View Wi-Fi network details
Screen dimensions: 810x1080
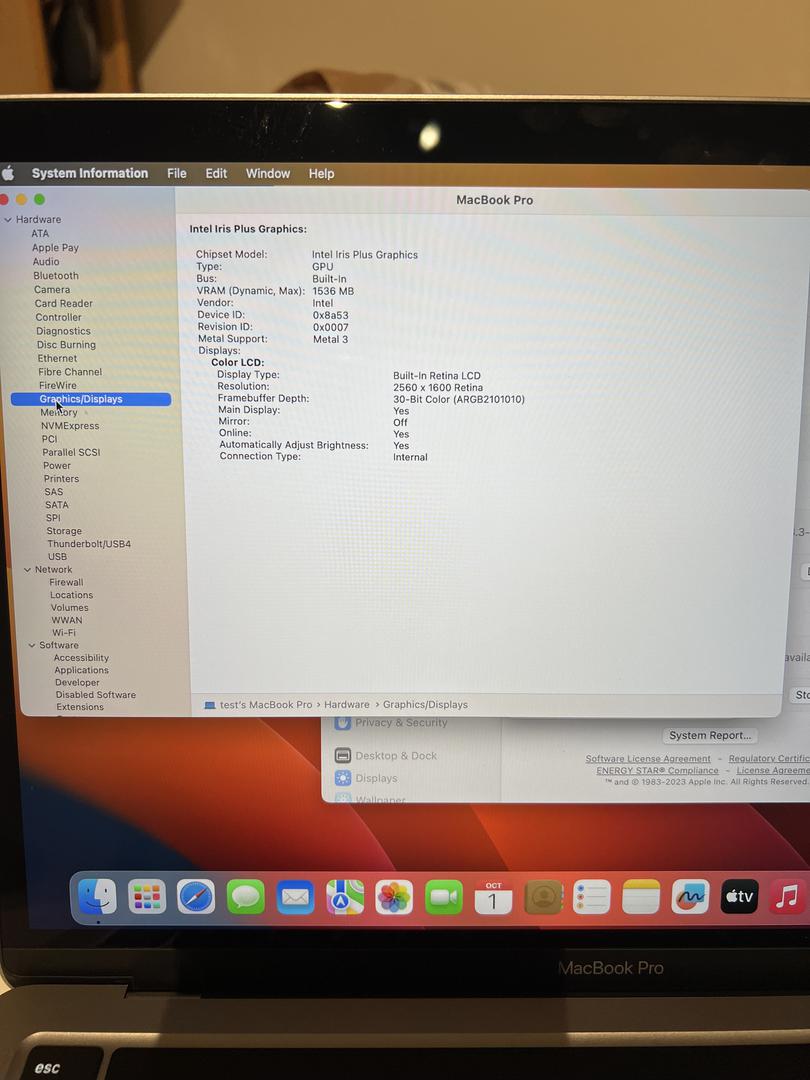point(64,633)
